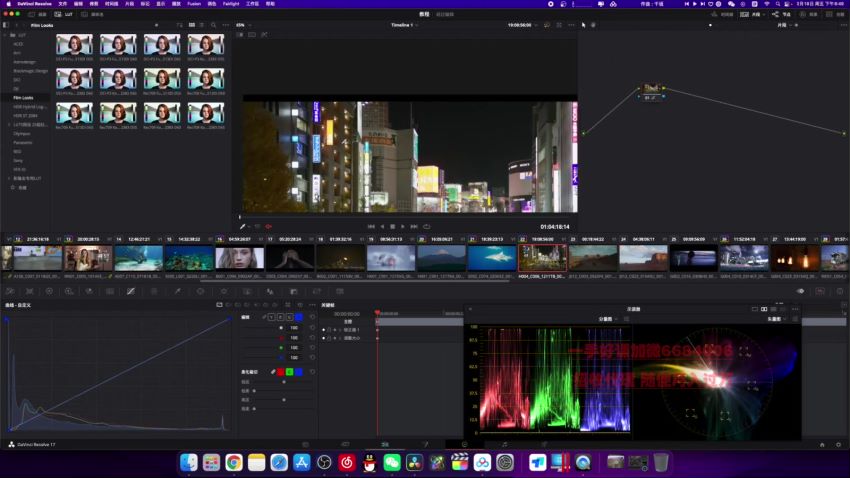Image resolution: width=850 pixels, height=478 pixels.
Task: Click the LUT search magnifier icon
Action: 214,25
